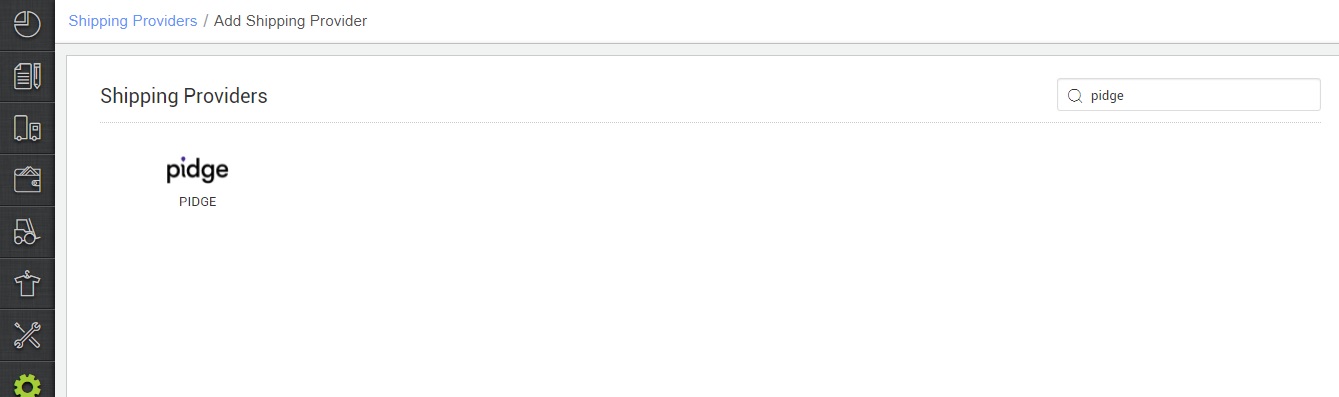The height and width of the screenshot is (397, 1339).
Task: Open the wallet payments icon
Action: [27, 180]
